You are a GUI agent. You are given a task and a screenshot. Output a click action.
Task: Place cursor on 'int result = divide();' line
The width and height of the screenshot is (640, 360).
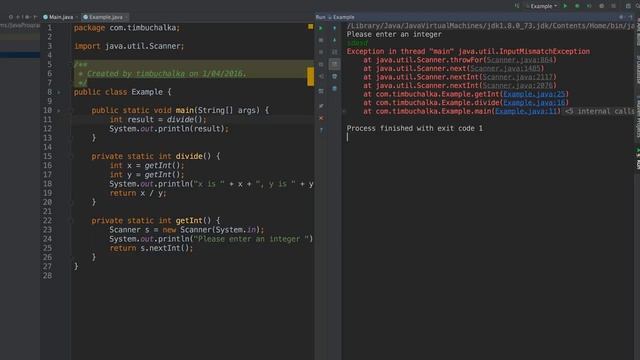158,120
